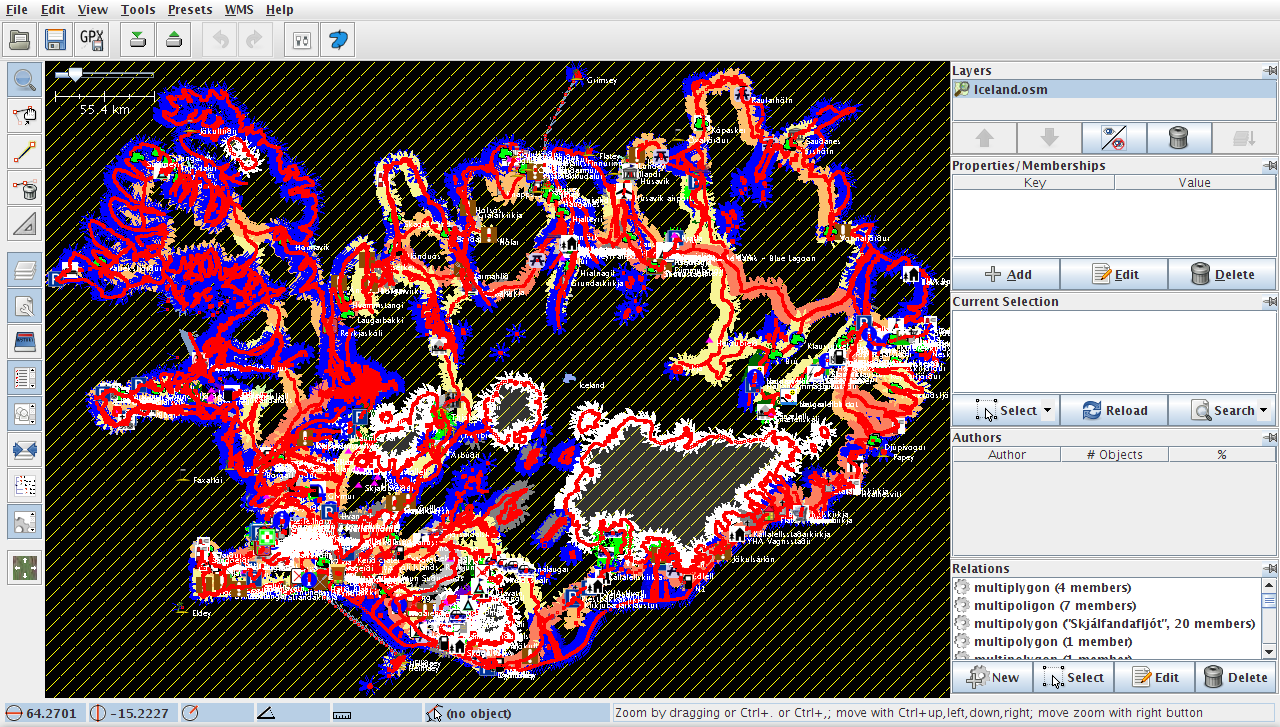
Task: Upload changes to the OSM server
Action: pos(174,40)
